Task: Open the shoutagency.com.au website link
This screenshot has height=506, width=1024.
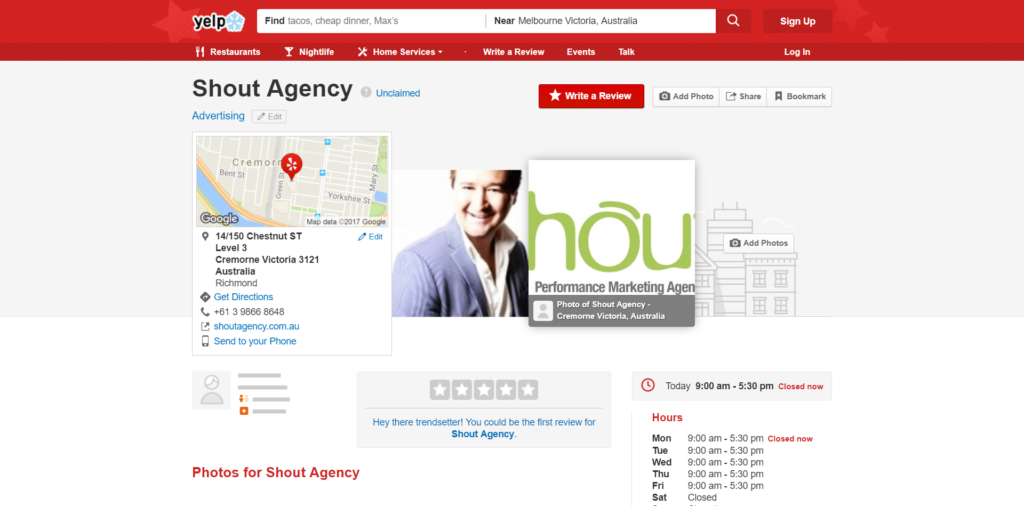Action: (x=256, y=326)
